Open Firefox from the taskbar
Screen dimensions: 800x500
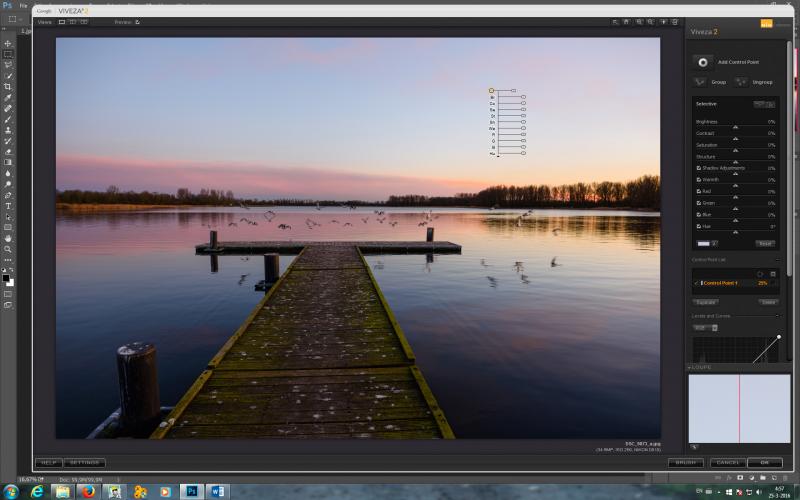tap(89, 492)
